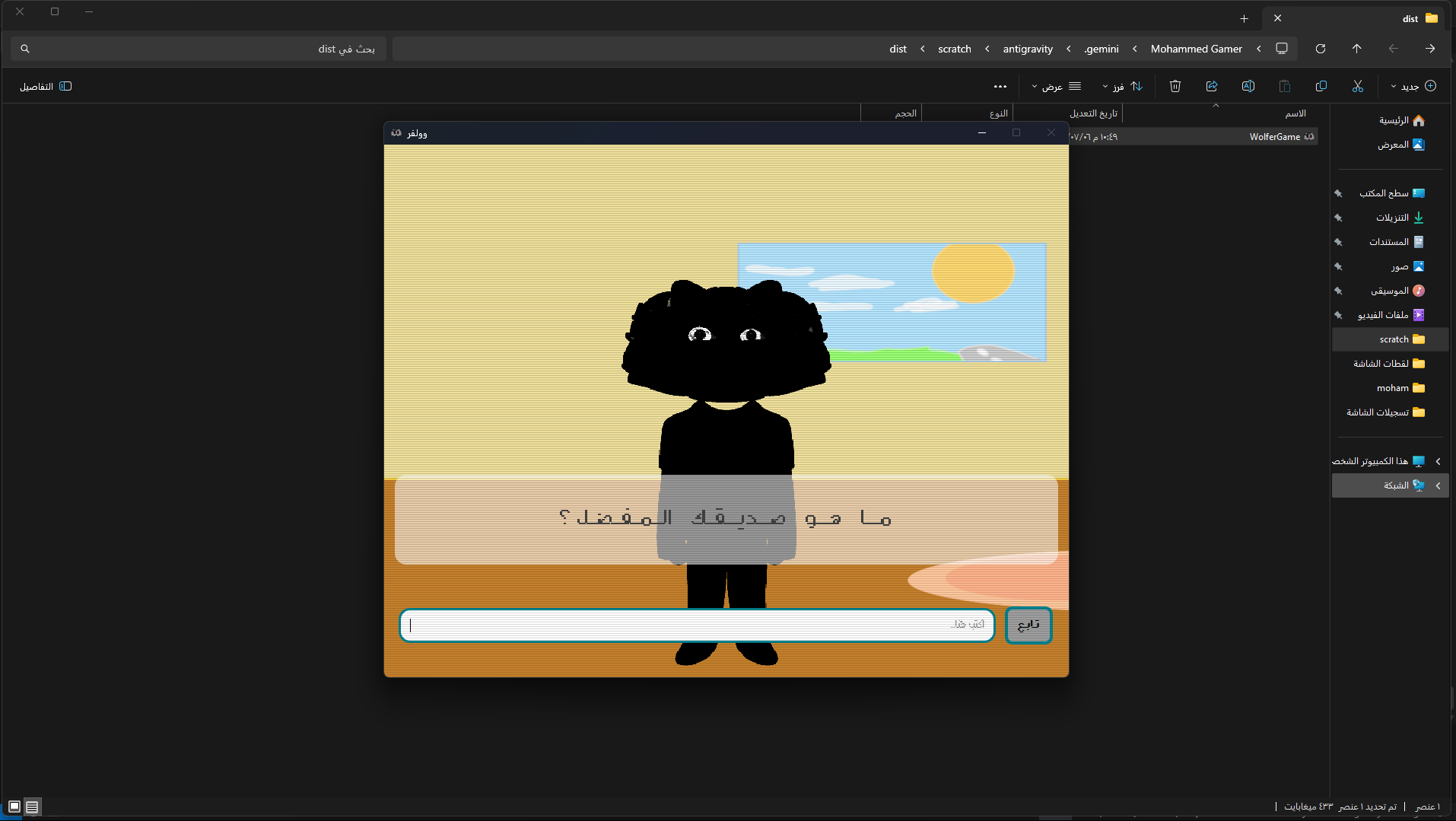Click the left-pointing arrow beside the up arrow
The width and height of the screenshot is (1456, 821).
(1394, 49)
